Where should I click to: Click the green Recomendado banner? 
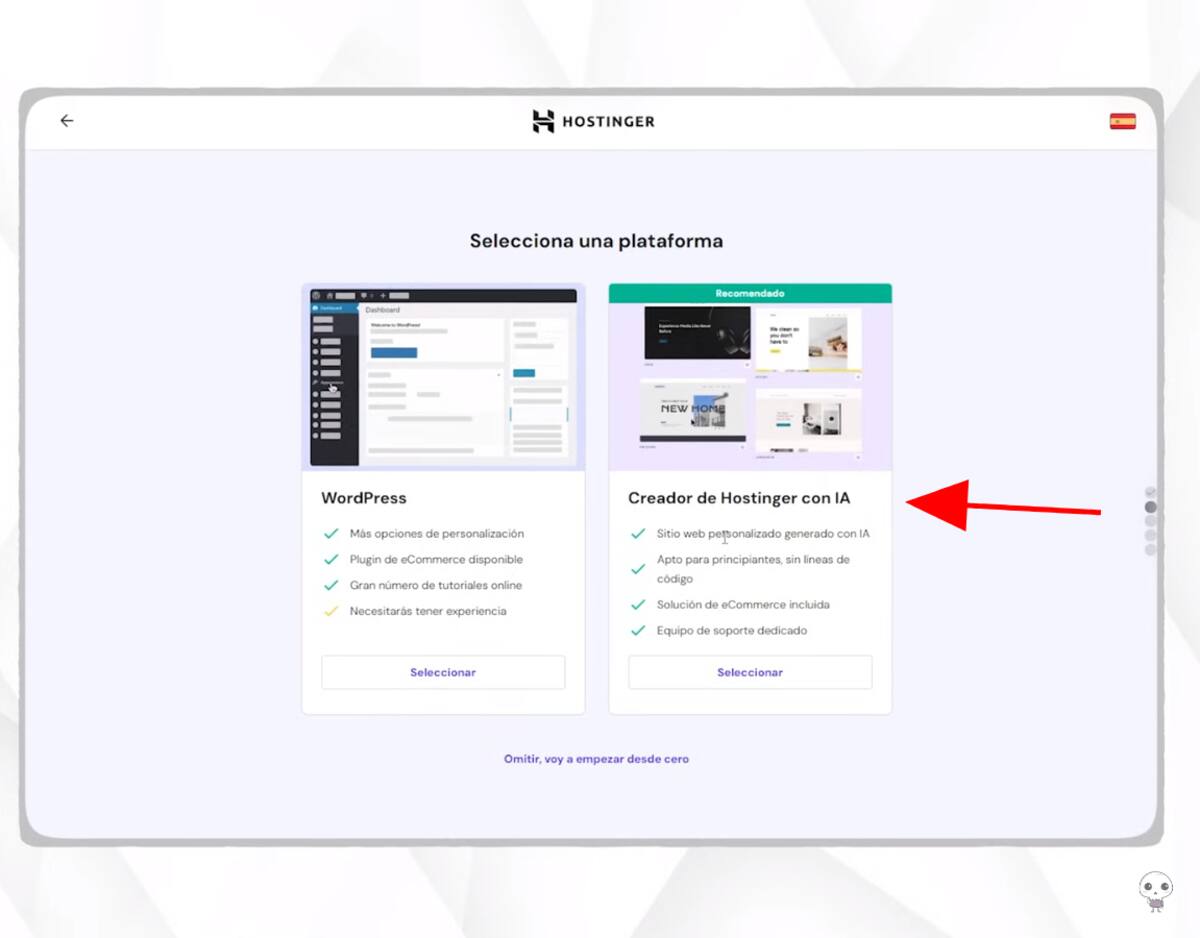coord(750,294)
